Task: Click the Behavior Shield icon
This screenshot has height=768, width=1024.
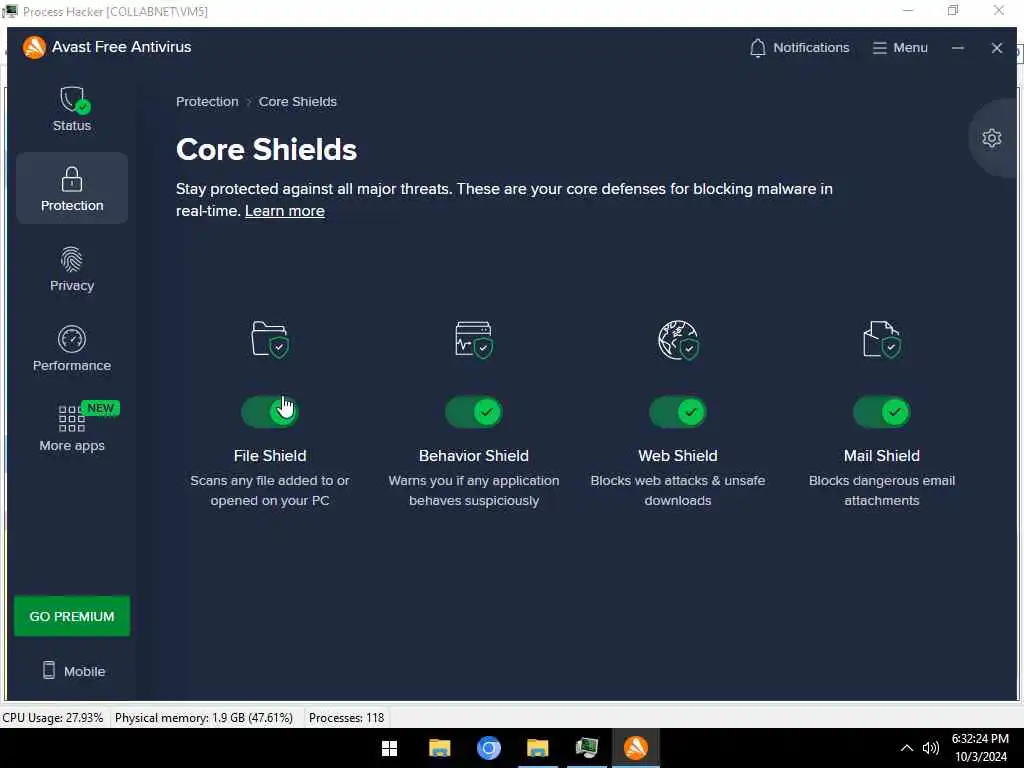Action: (473, 339)
